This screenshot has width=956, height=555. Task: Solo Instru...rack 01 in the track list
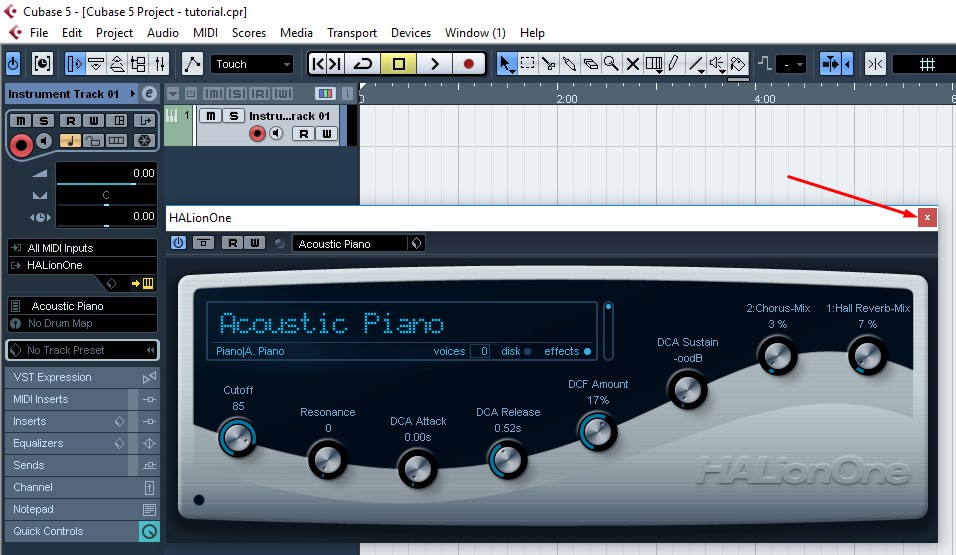(x=234, y=115)
